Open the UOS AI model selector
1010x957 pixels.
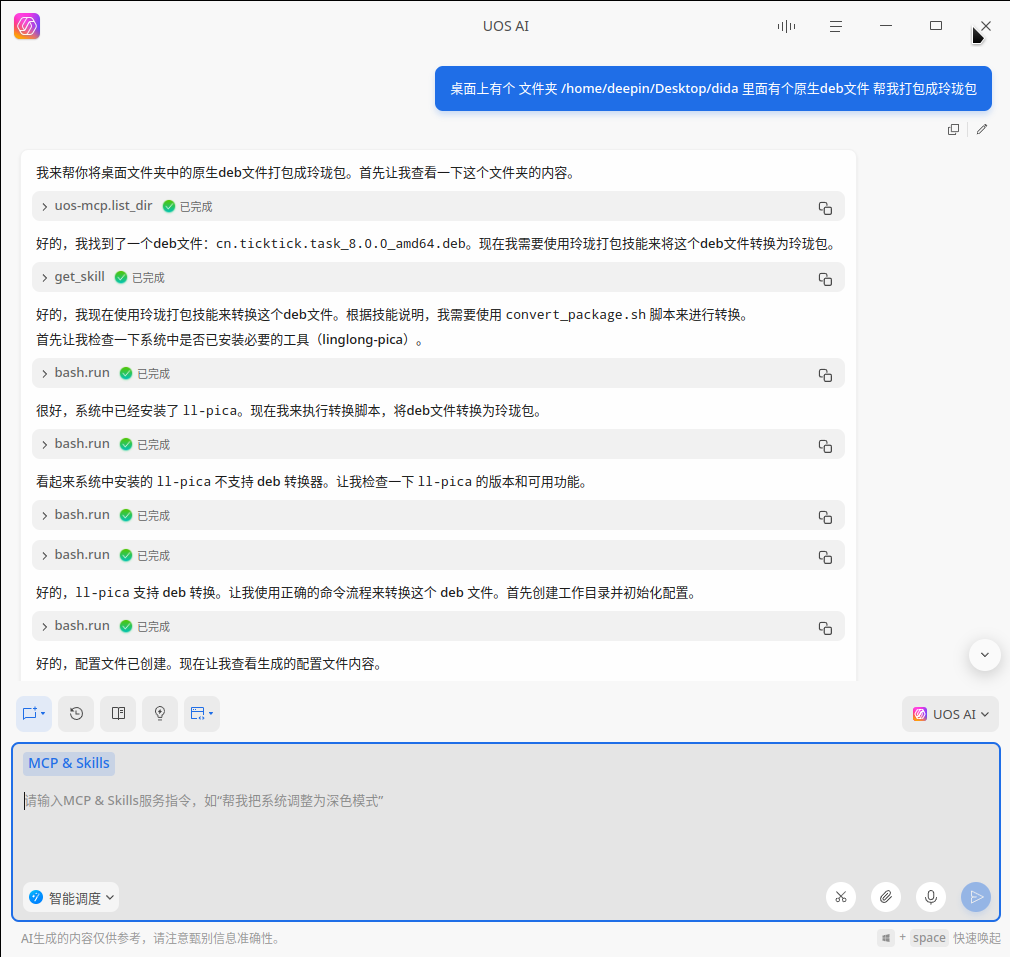click(951, 714)
